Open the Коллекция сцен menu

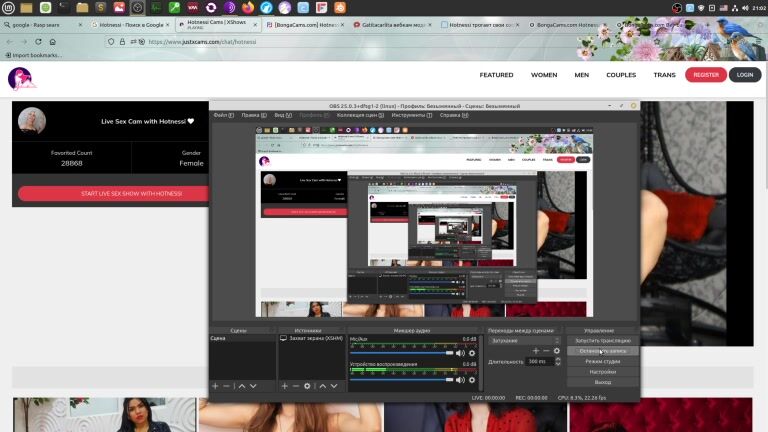[x=360, y=115]
